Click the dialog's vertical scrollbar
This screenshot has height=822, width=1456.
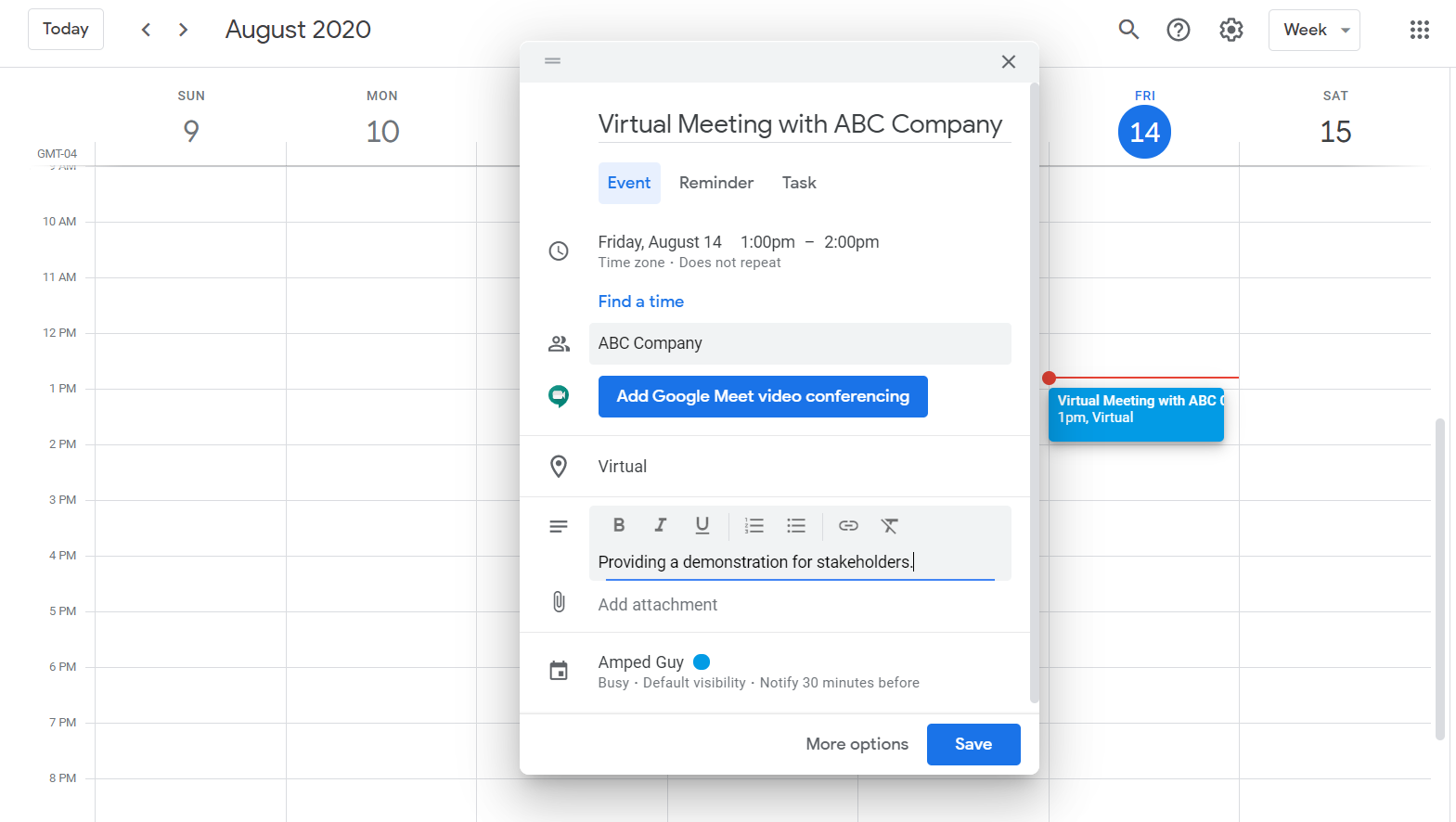click(x=1034, y=393)
